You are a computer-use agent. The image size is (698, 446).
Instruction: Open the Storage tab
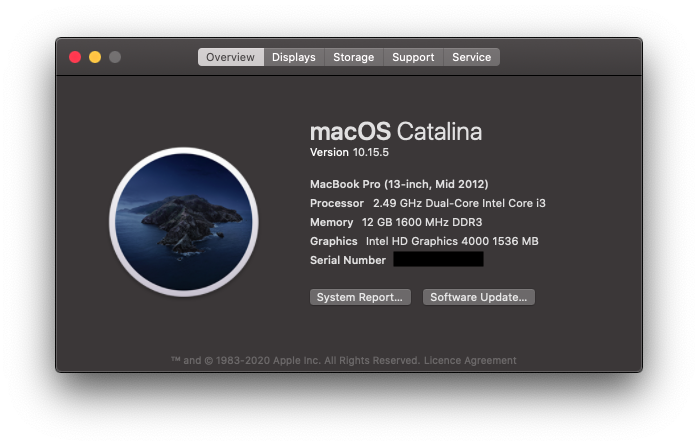click(x=353, y=57)
